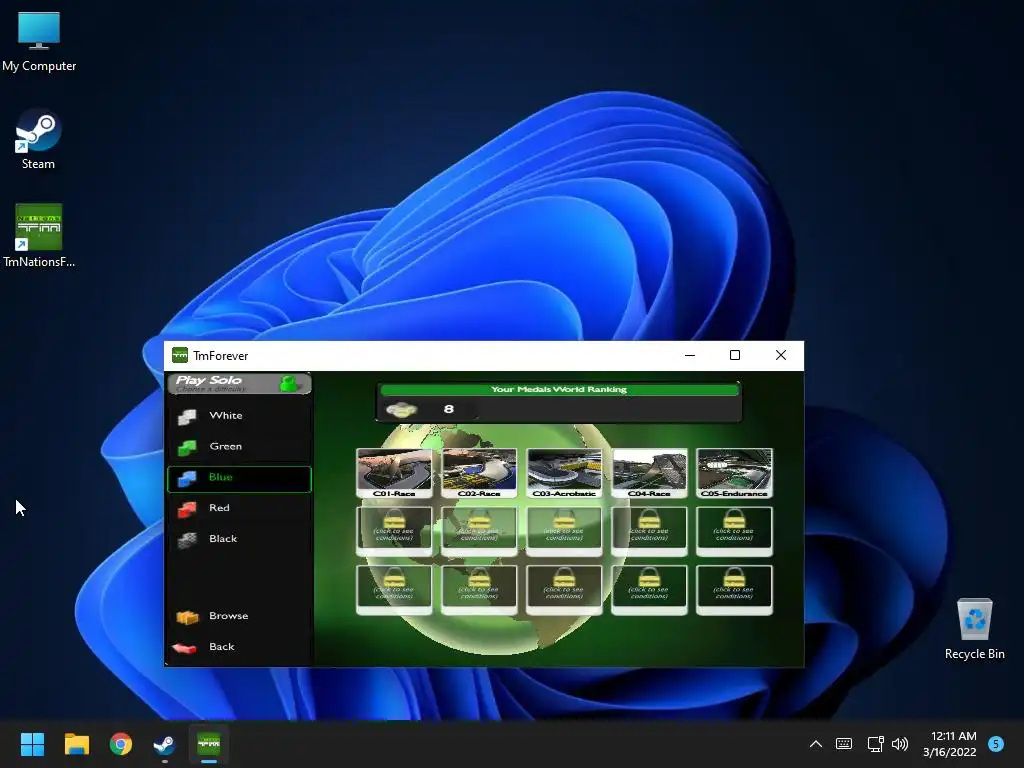
Task: Choose the Blue difficulty label
Action: (x=221, y=477)
